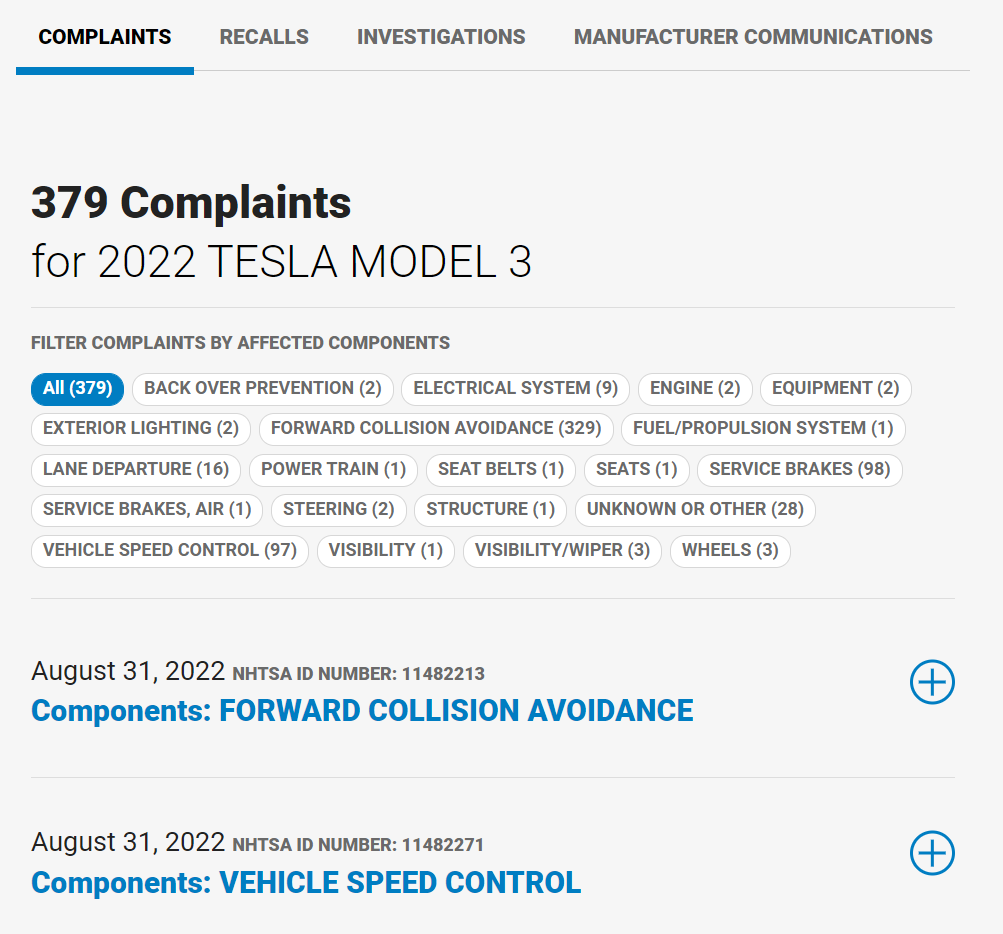This screenshot has width=1003, height=934.
Task: Open the INVESTIGATIONS tab
Action: coord(441,37)
